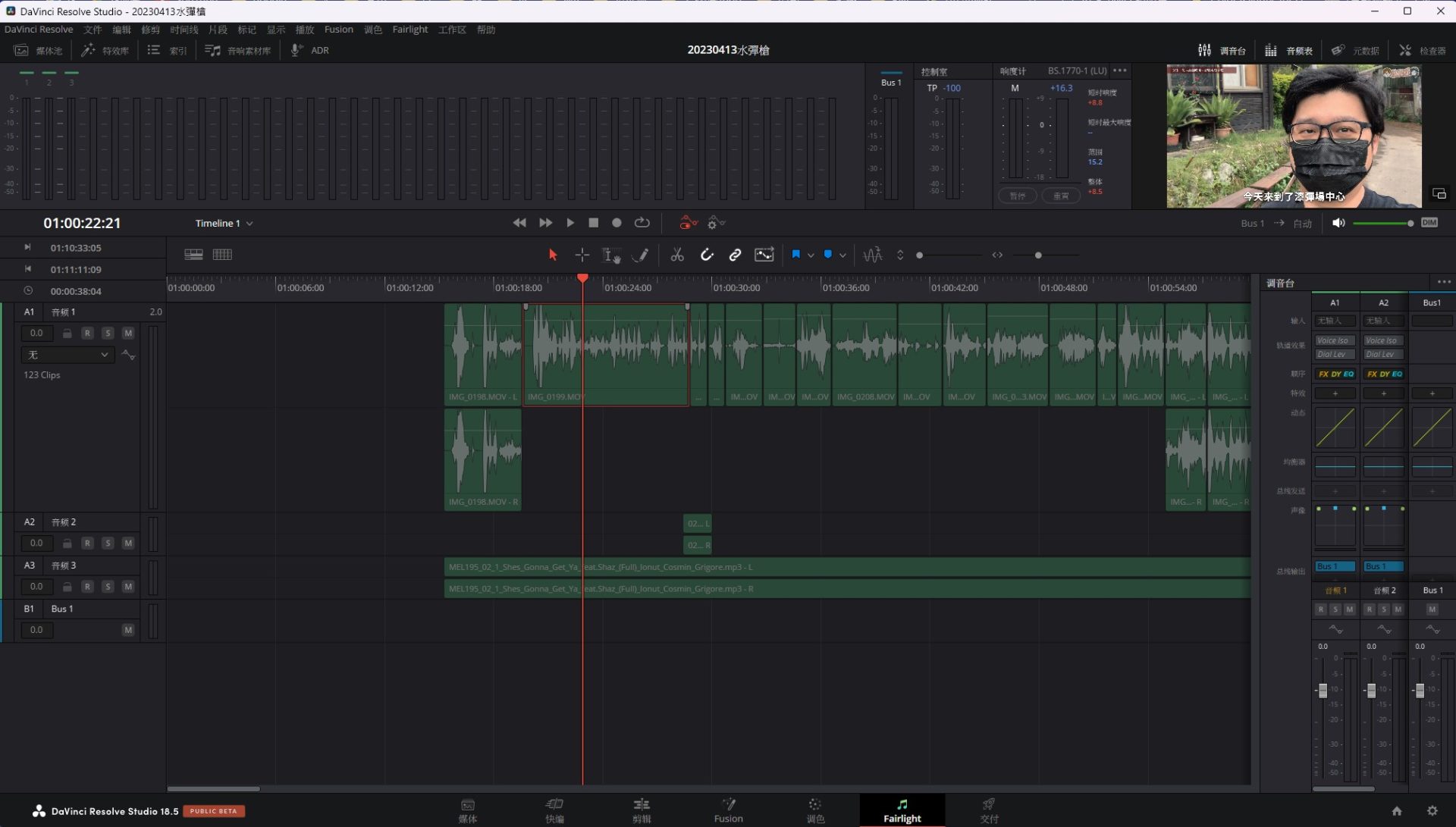
Task: Click the transient detection waveform icon
Action: 873,255
